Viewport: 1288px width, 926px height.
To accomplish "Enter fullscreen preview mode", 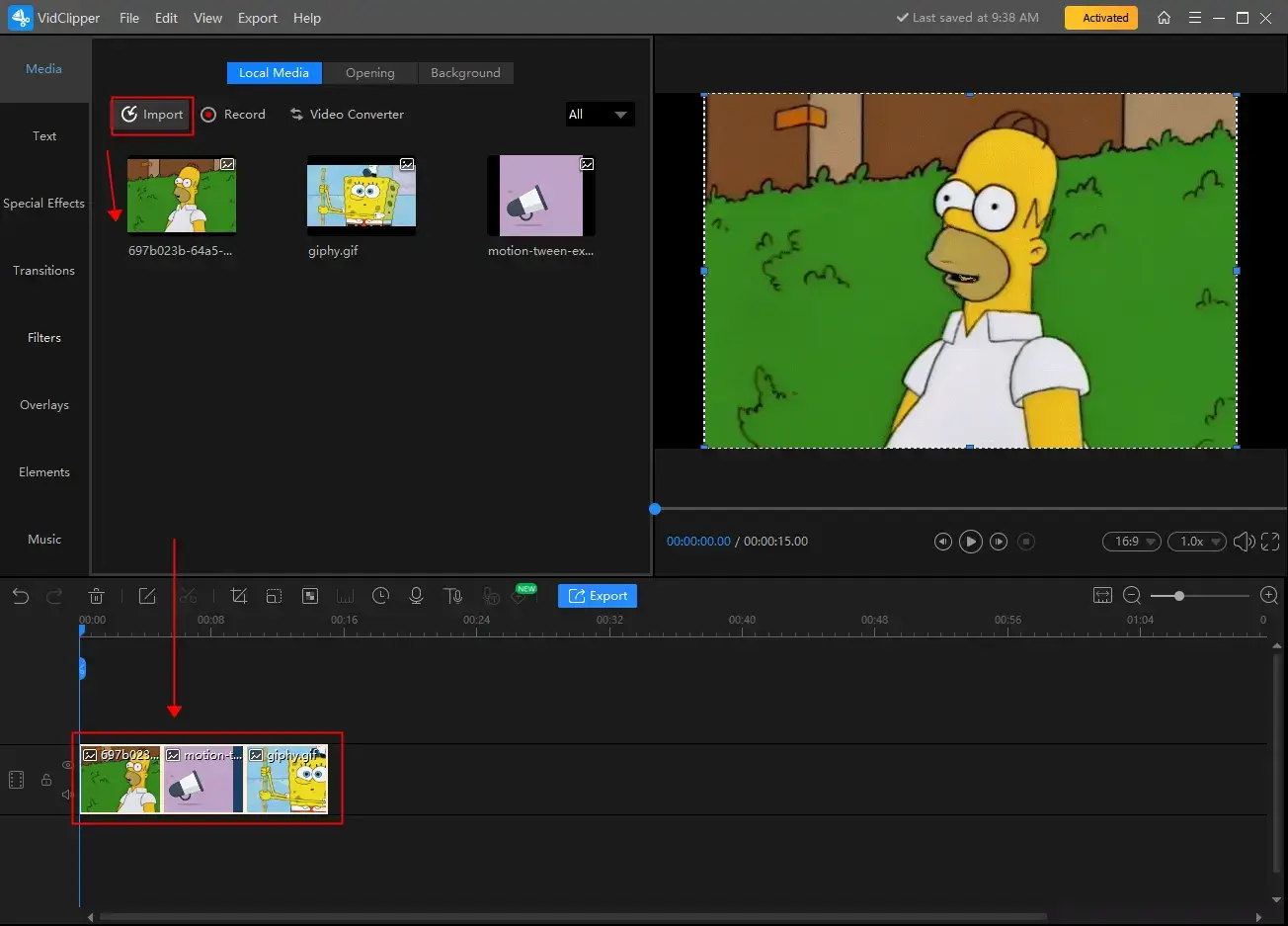I will point(1270,542).
